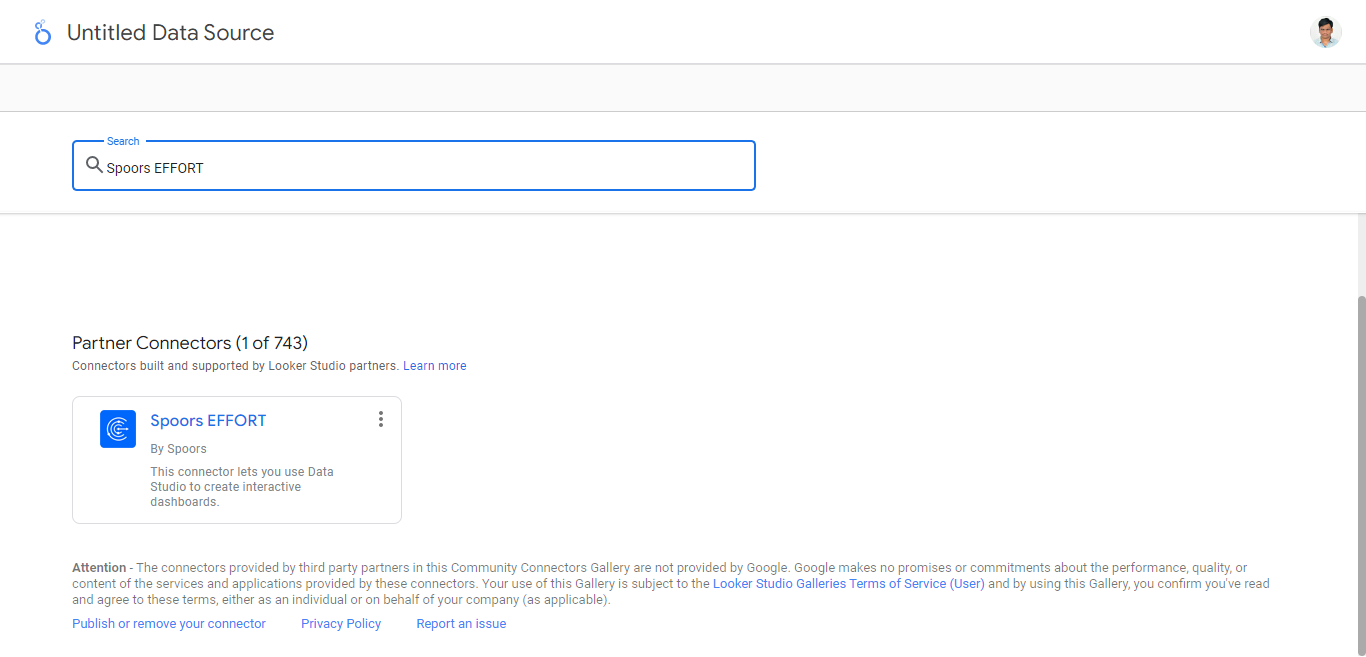Click the Partner Connectors heading
Screen dimensions: 1366x657
pyautogui.click(x=190, y=343)
